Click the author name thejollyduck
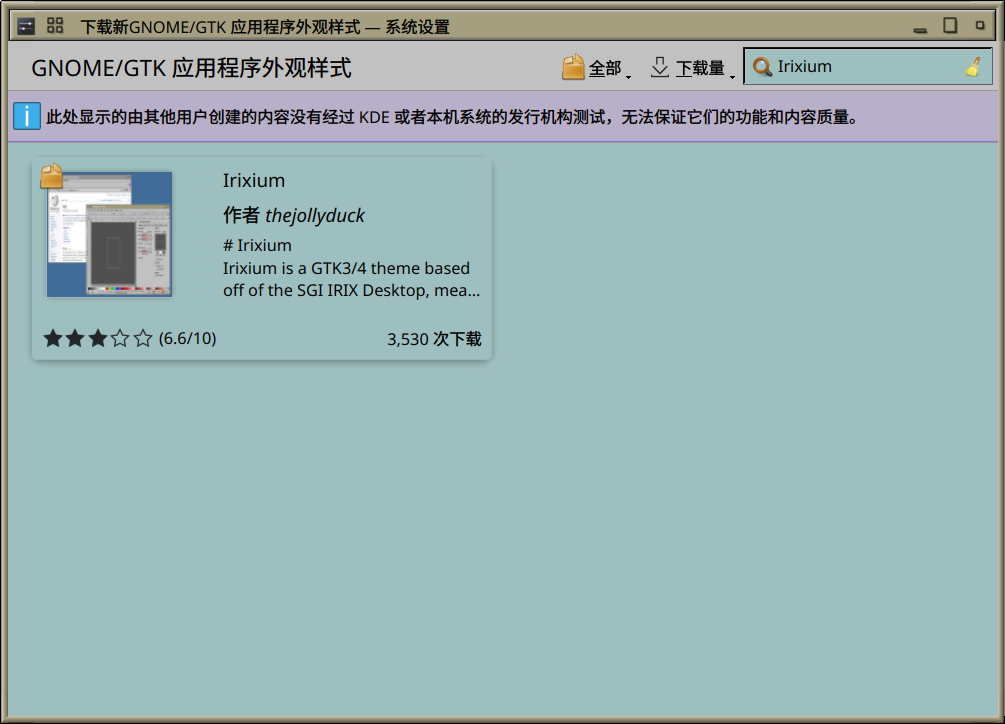The width and height of the screenshot is (1005, 724). point(314,215)
